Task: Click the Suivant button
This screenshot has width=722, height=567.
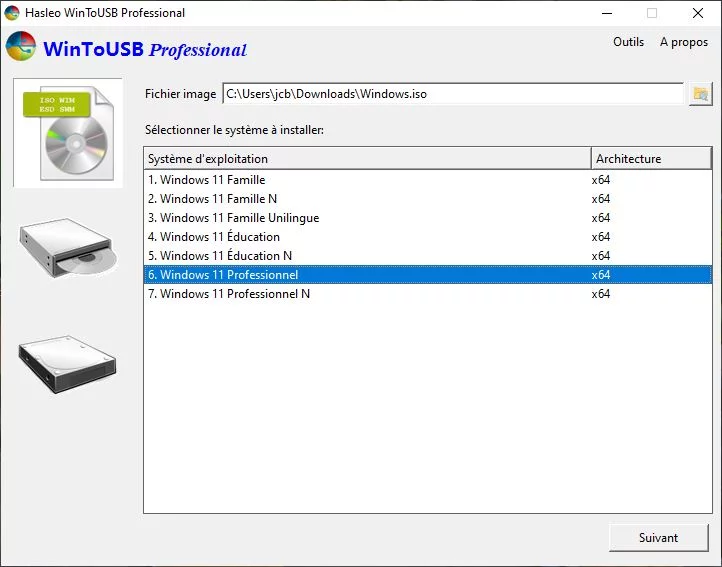Action: pos(658,538)
